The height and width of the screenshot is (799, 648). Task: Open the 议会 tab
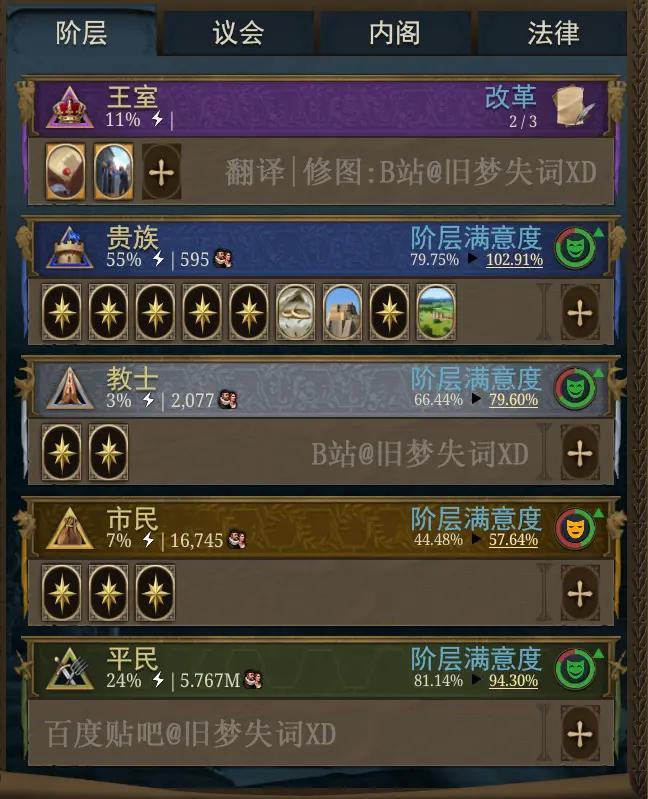[238, 33]
